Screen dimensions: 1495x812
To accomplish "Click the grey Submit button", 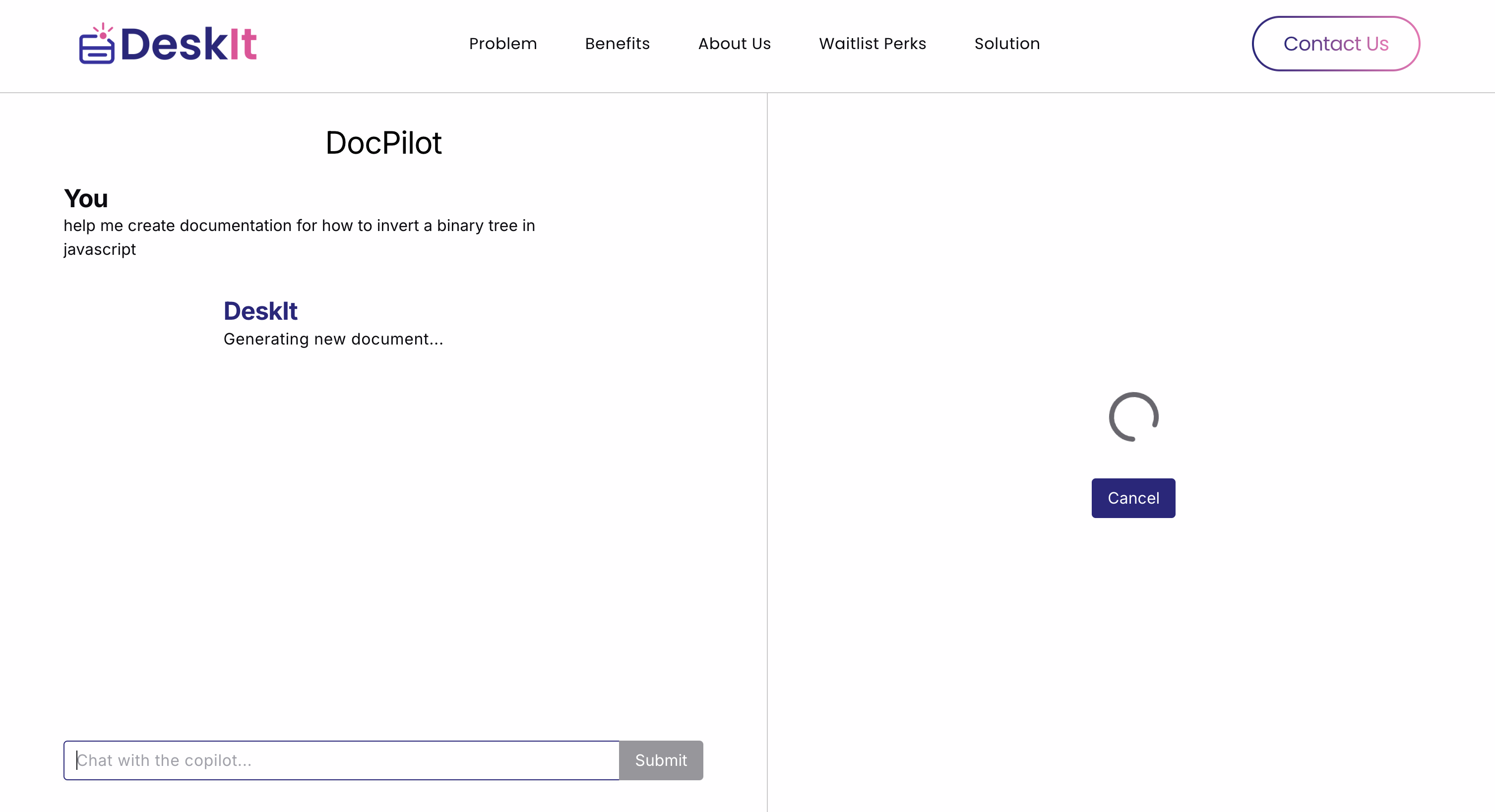I will point(660,760).
